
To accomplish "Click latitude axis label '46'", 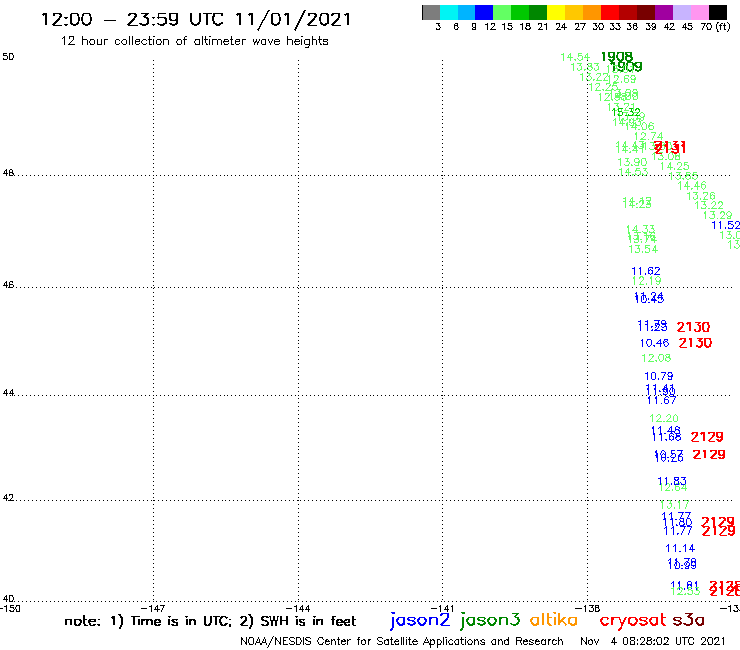I will tap(8, 285).
